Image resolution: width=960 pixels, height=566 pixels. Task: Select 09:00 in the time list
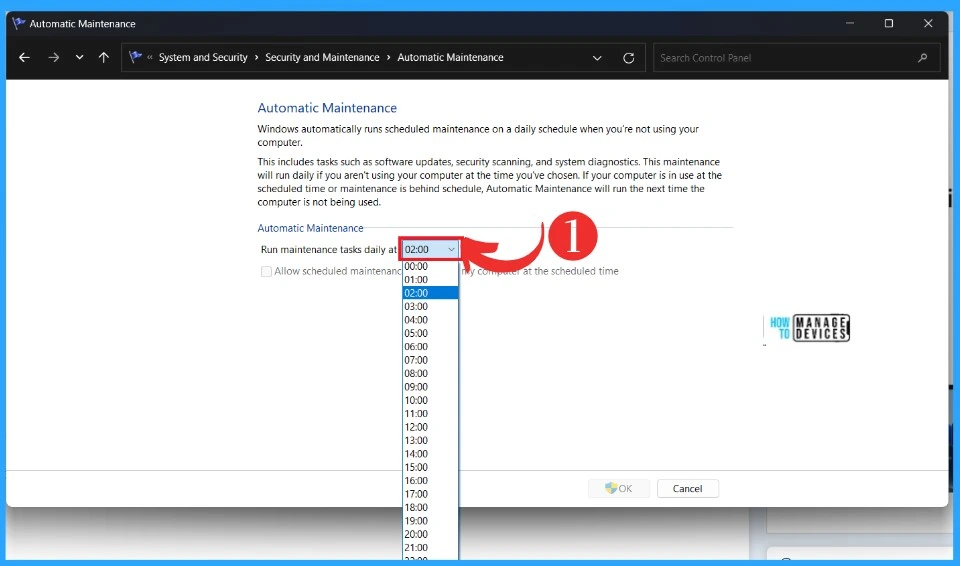click(x=430, y=387)
